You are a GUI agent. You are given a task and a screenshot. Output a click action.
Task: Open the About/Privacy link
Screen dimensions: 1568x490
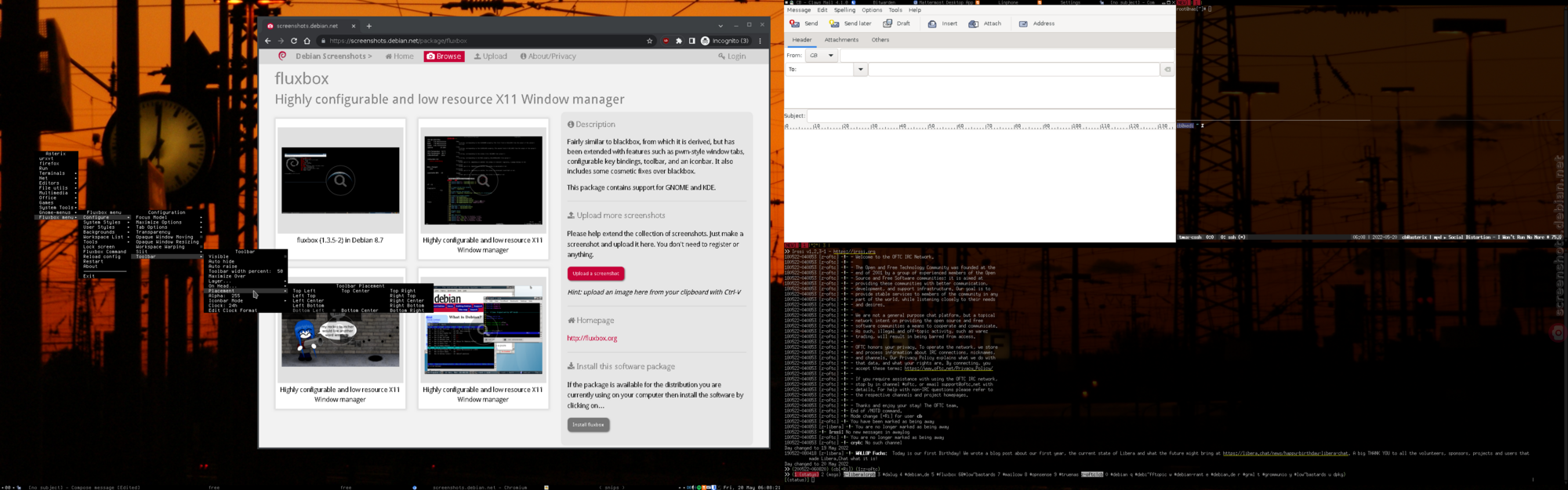pyautogui.click(x=548, y=56)
